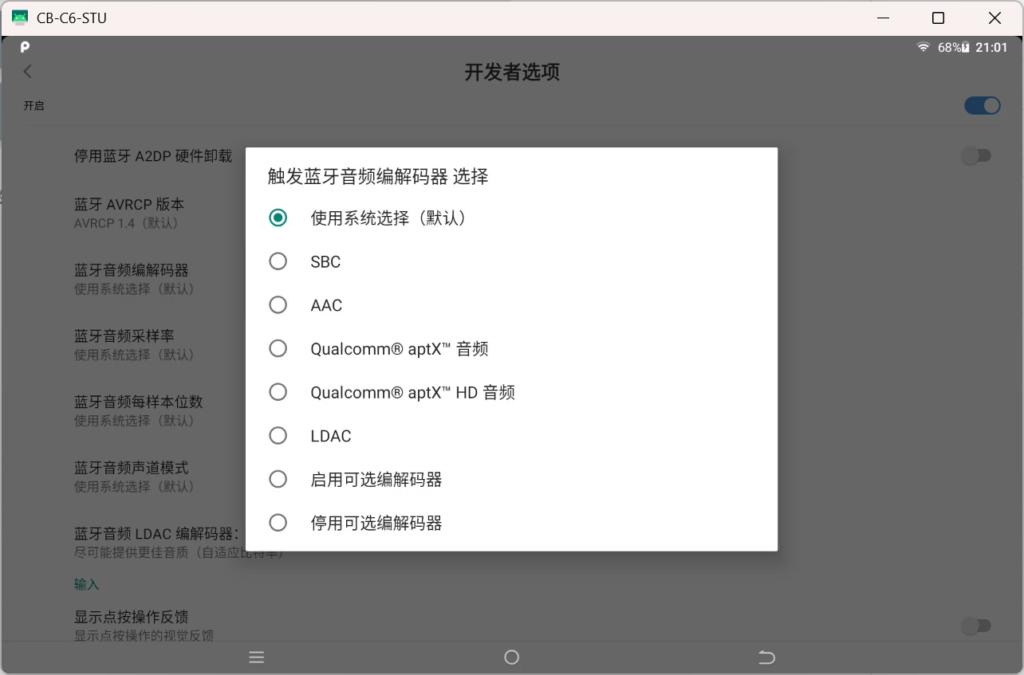This screenshot has width=1024, height=675.
Task: Maximize the CB-C6-STU window
Action: (938, 18)
